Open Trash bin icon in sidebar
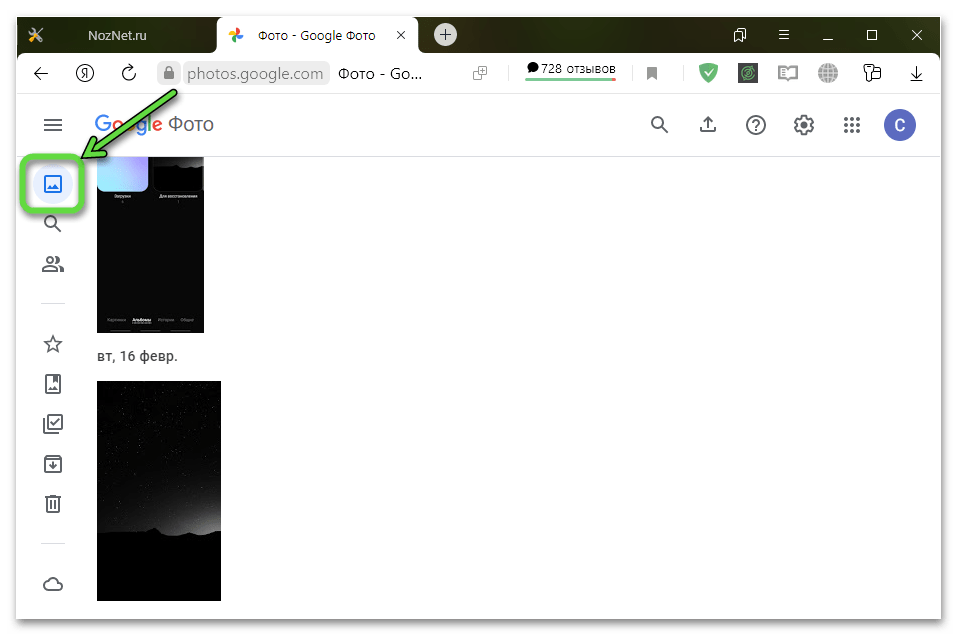 [53, 504]
